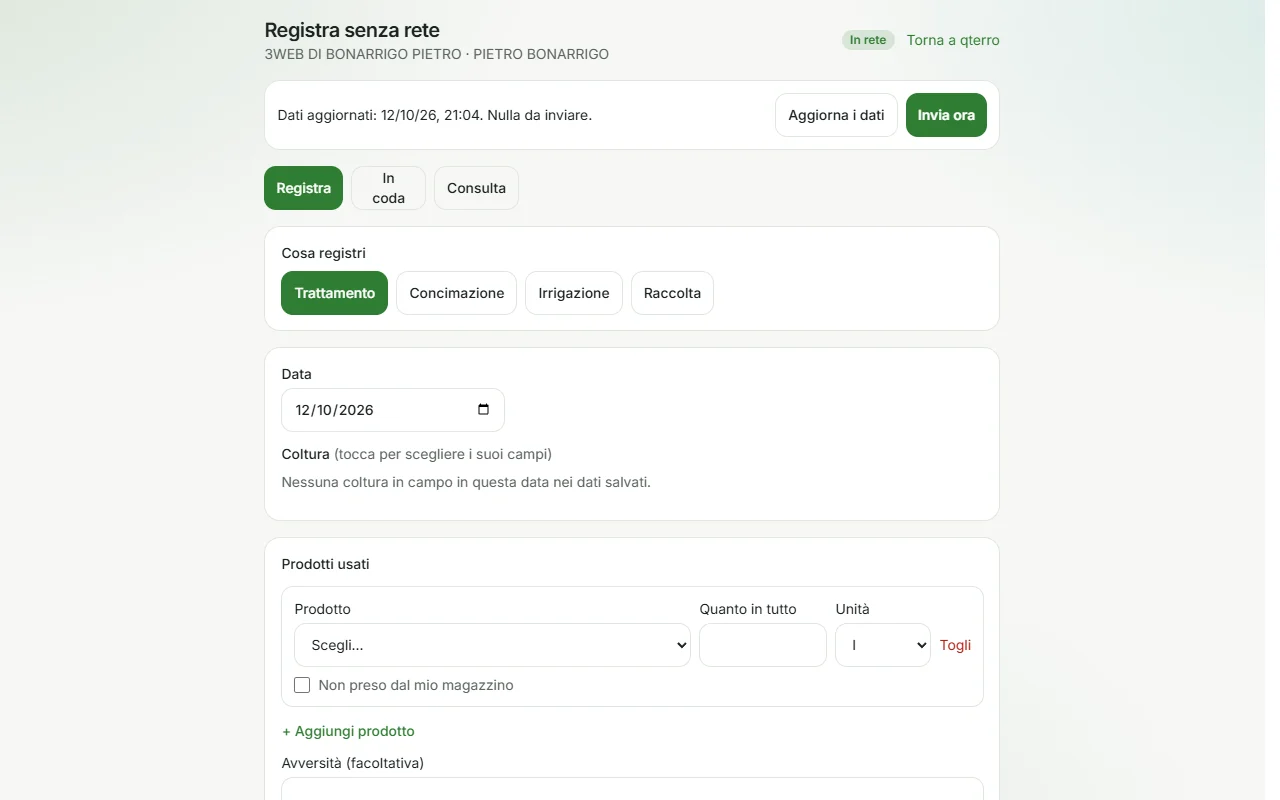
Task: Open the calendar picker icon in Data field
Action: click(484, 410)
